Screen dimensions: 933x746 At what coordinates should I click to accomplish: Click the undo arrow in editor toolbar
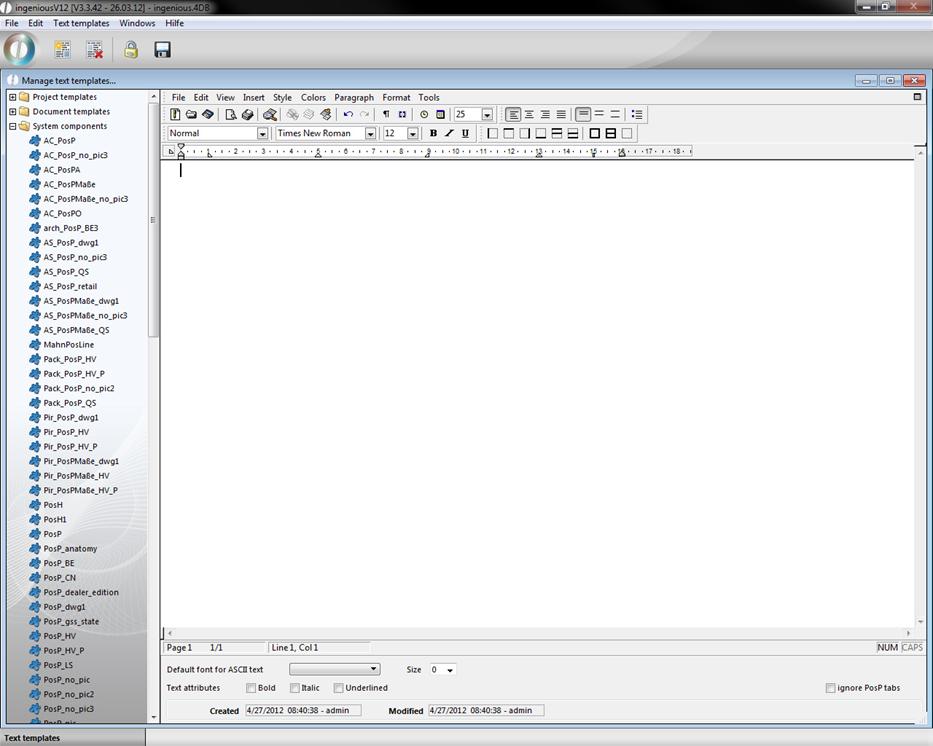(348, 115)
